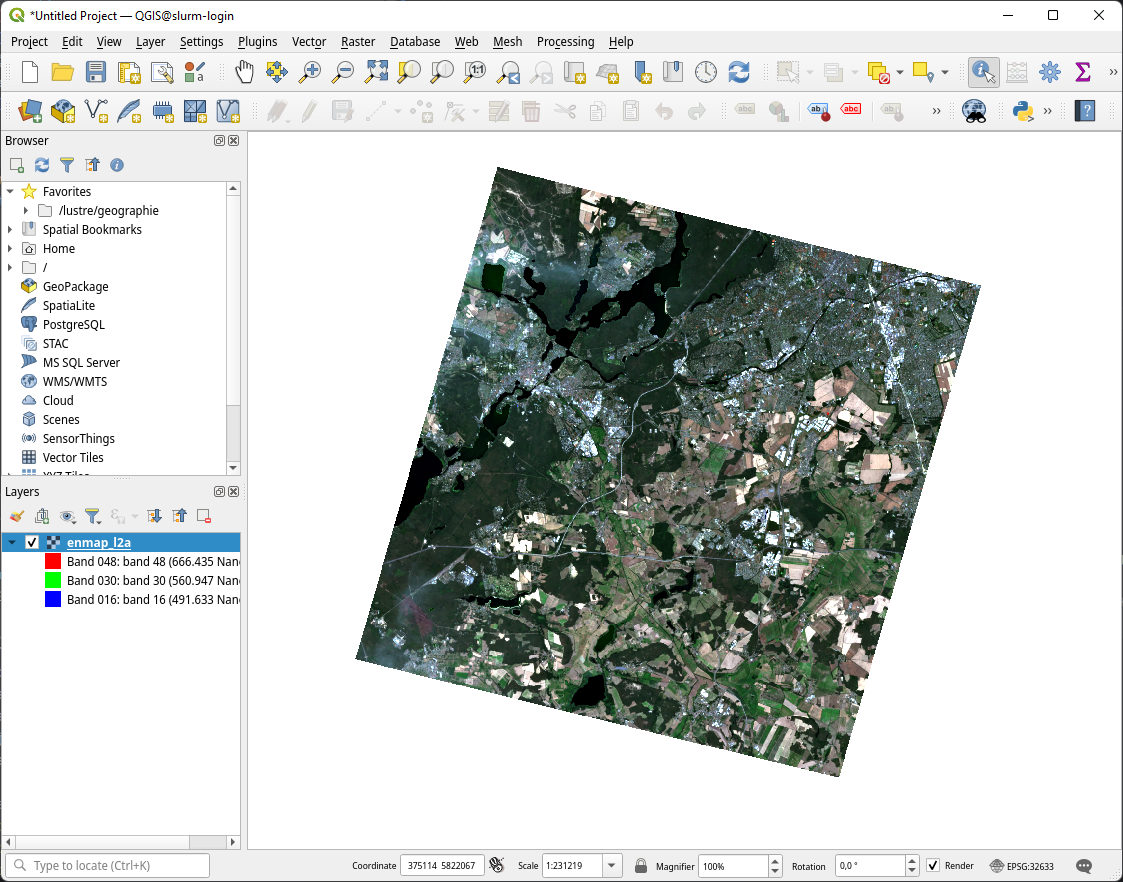Open the Project menu

[29, 42]
